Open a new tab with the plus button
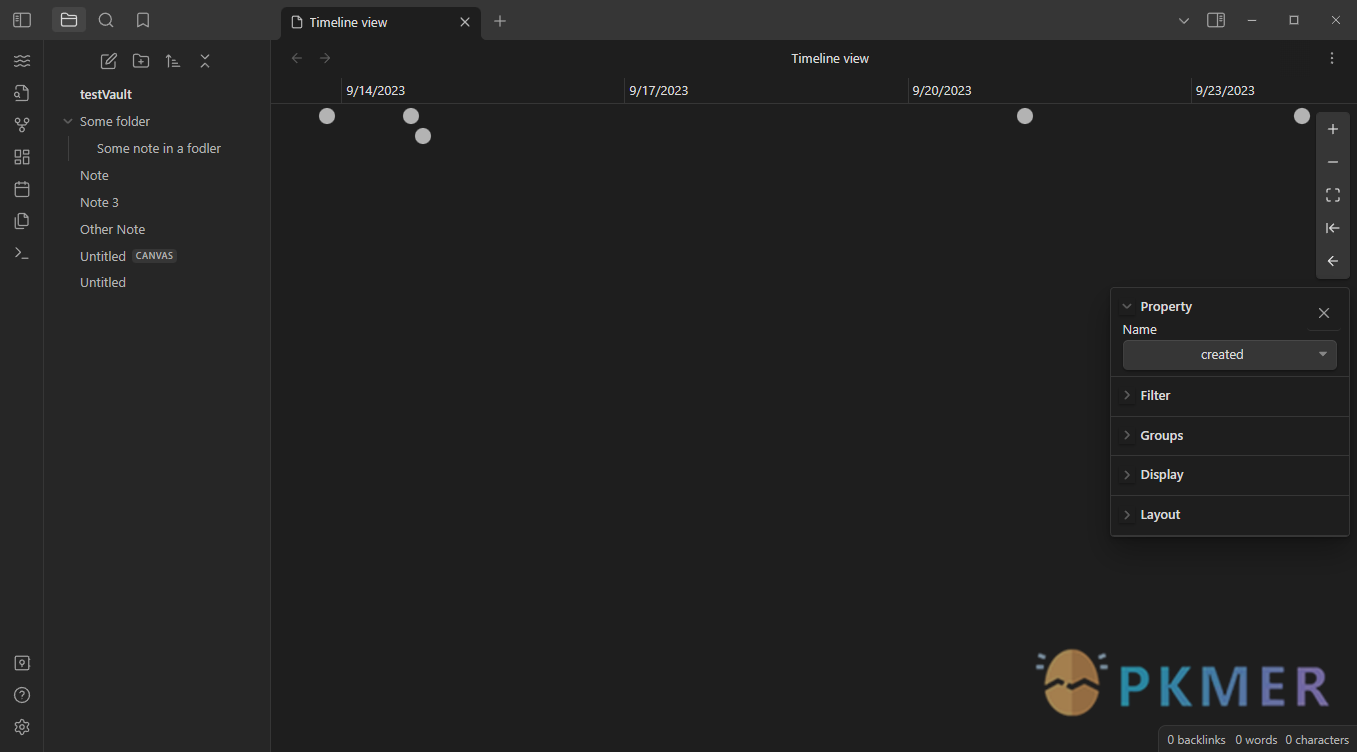 pyautogui.click(x=500, y=21)
